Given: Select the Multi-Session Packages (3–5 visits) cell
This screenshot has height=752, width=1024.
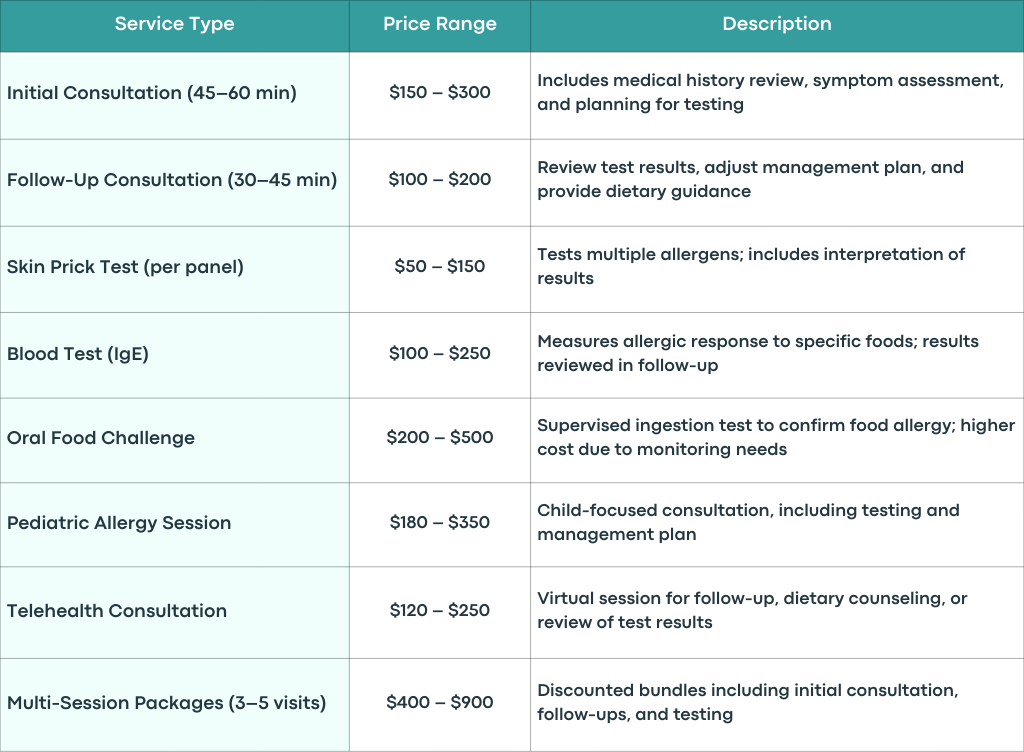Looking at the screenshot, I should [x=174, y=705].
